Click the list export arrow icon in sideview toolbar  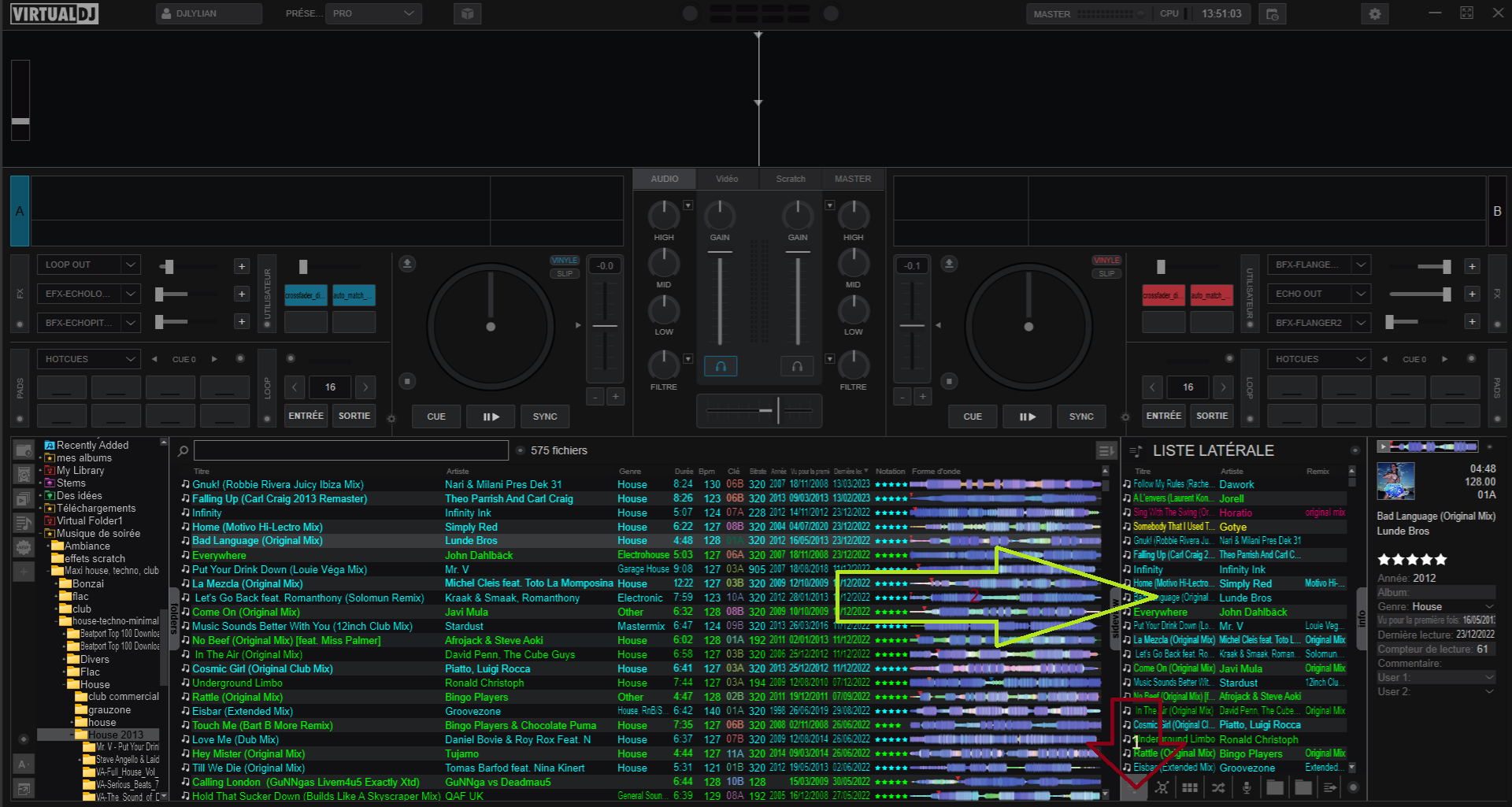pos(1330,787)
